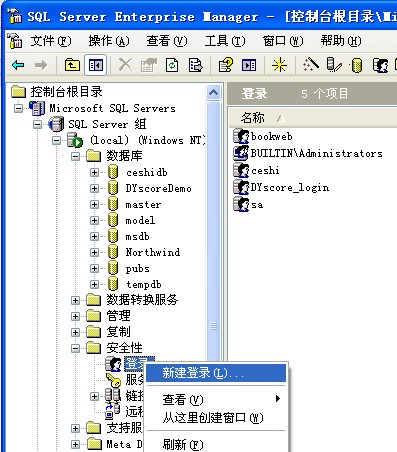This screenshot has height=452, width=397.
Task: Click the app icon beside 文件 menu
Action: coord(15,41)
